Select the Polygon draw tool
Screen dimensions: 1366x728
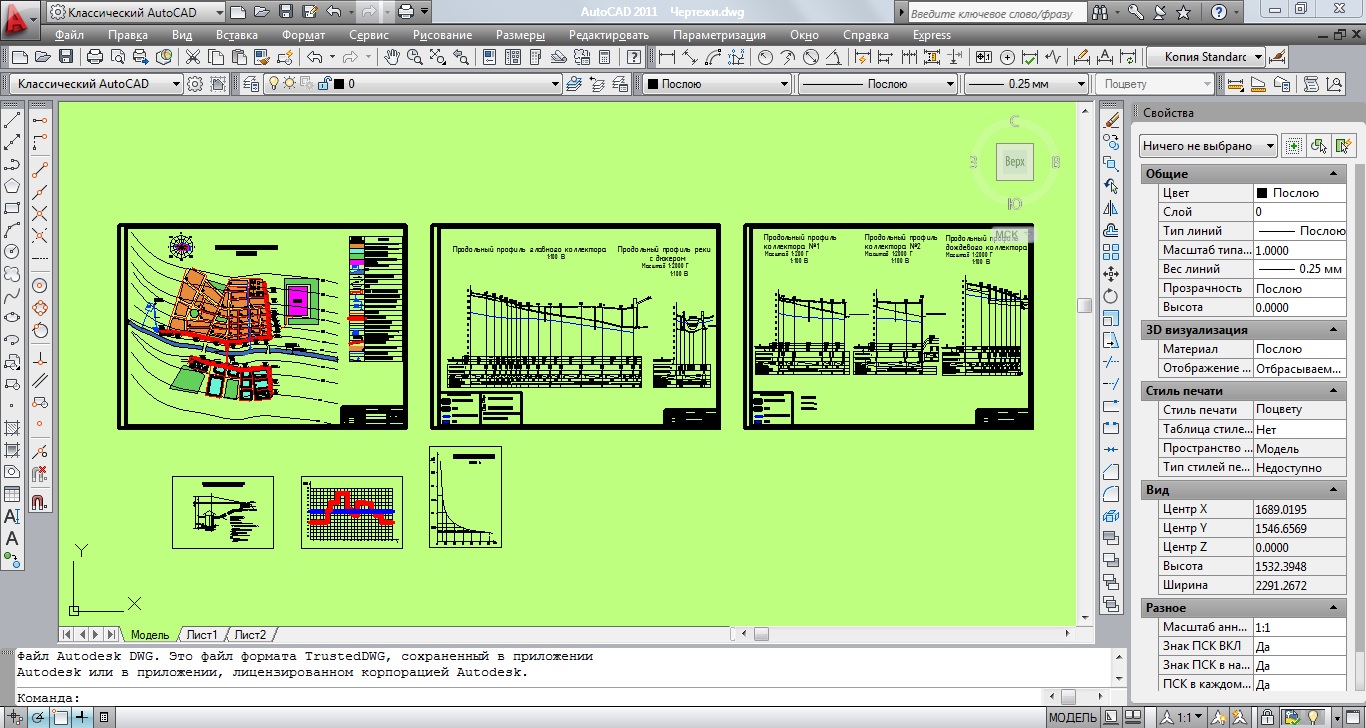pyautogui.click(x=13, y=186)
